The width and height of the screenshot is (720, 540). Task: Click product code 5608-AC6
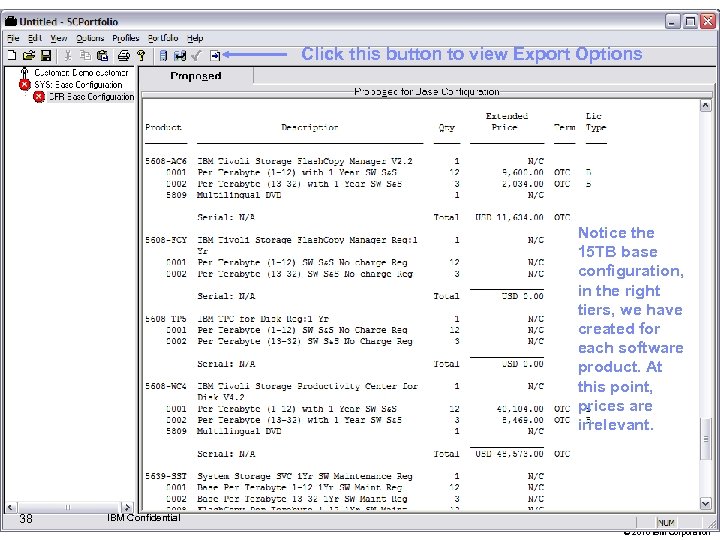tap(166, 161)
